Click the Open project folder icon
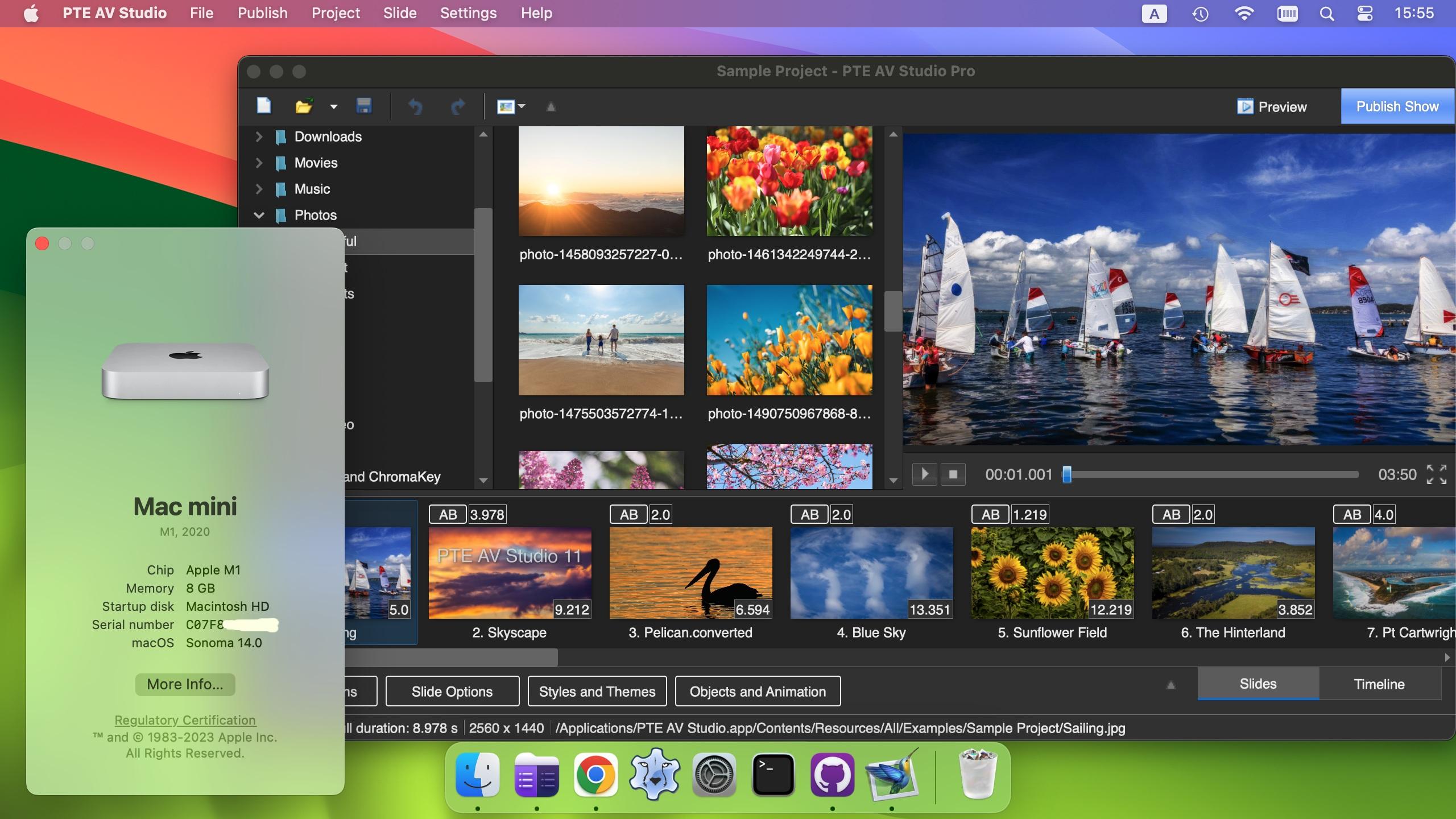This screenshot has width=1456, height=819. pyautogui.click(x=304, y=106)
